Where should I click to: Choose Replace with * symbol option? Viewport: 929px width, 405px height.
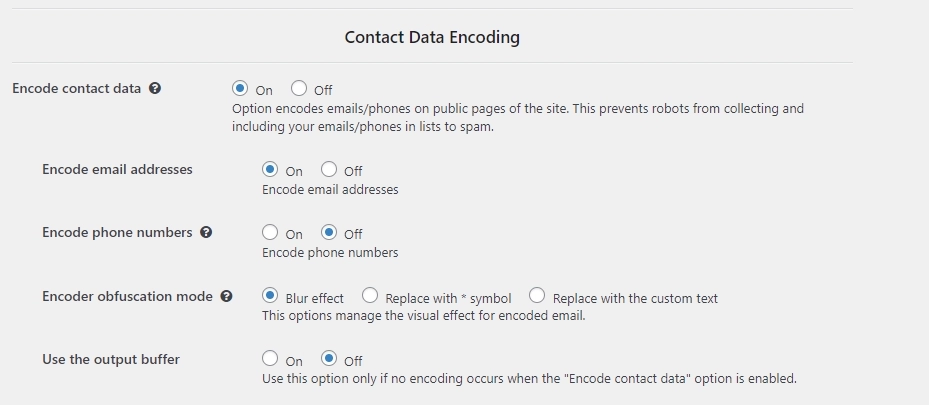(x=370, y=297)
